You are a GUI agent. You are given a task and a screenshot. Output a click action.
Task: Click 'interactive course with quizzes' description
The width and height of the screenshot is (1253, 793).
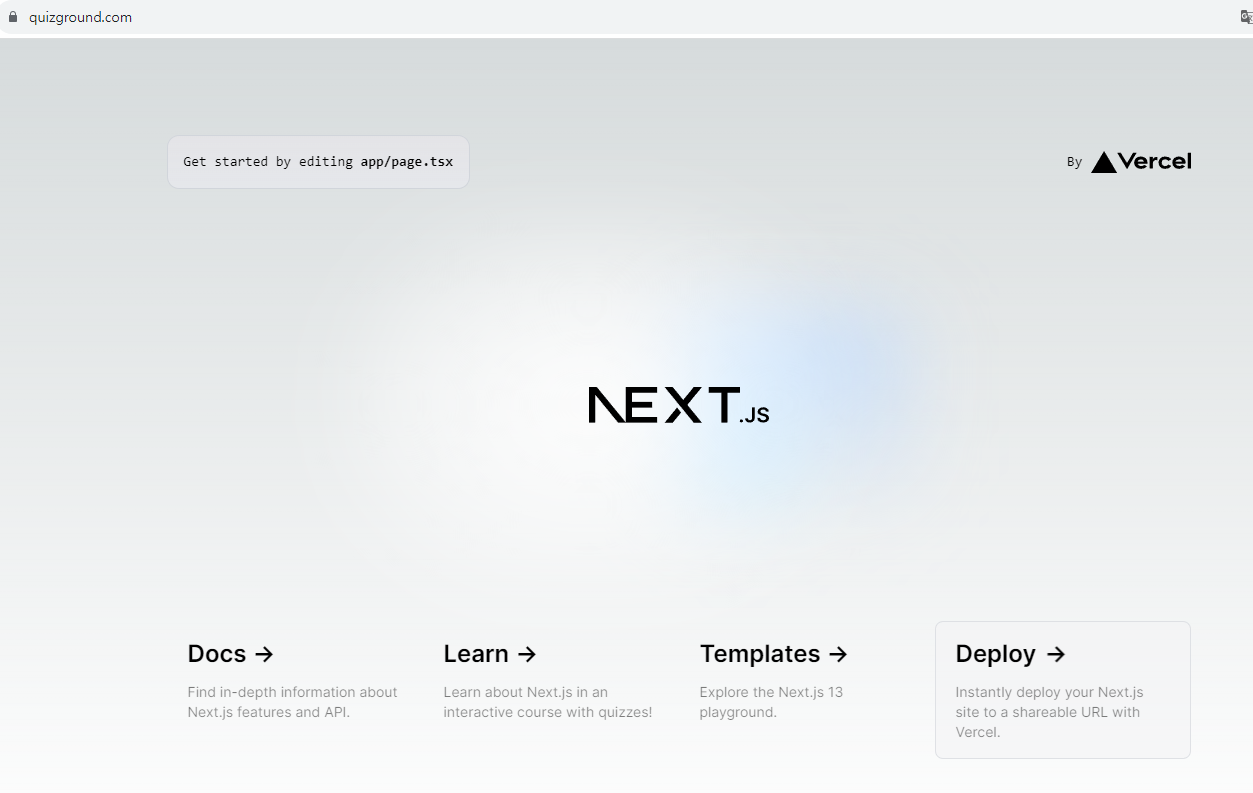coord(548,702)
